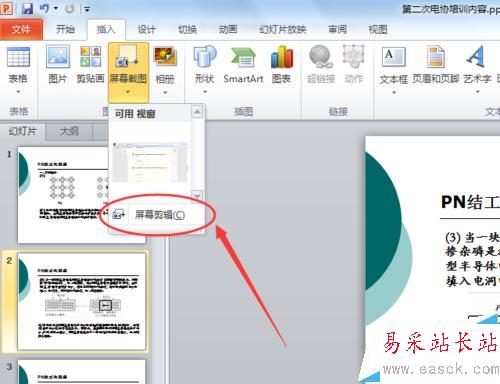Image resolution: width=500 pixels, height=384 pixels.
Task: Expand the 表格 dropdown arrow
Action: coord(18,92)
